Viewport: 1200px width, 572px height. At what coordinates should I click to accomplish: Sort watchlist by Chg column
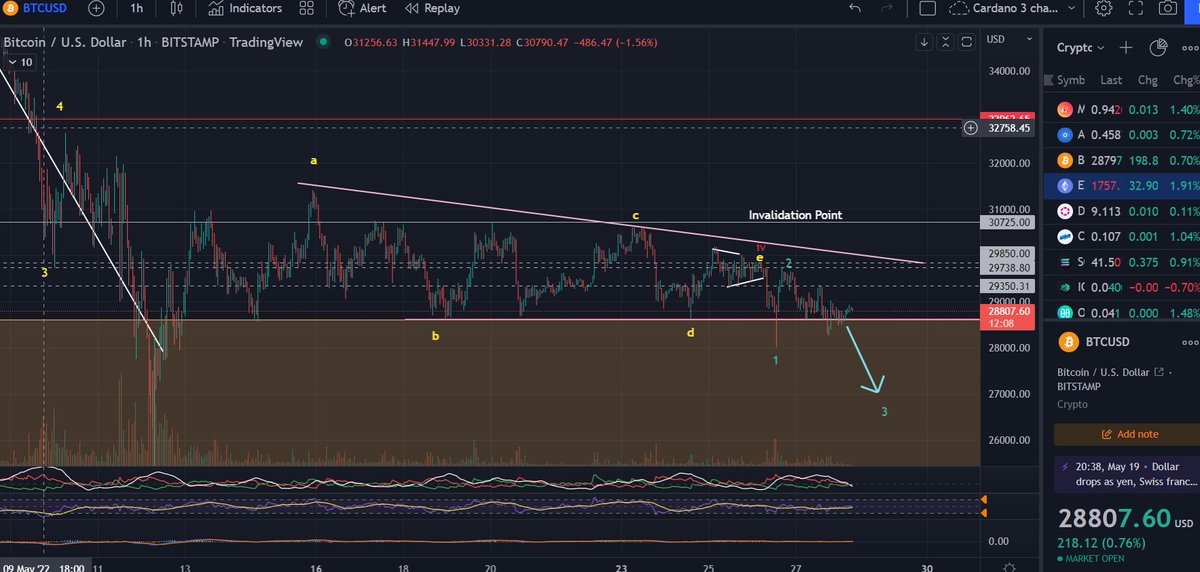pos(1147,80)
